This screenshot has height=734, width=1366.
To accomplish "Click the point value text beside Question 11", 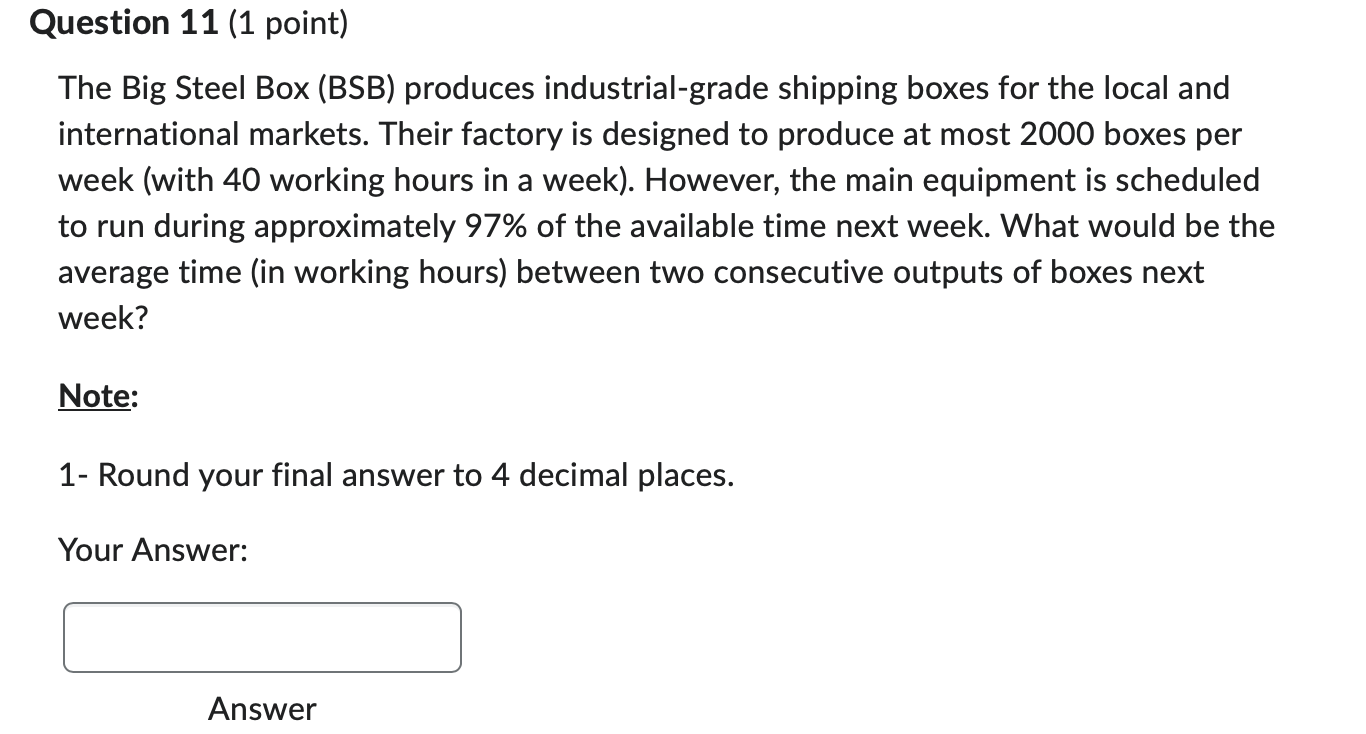I will pos(289,23).
